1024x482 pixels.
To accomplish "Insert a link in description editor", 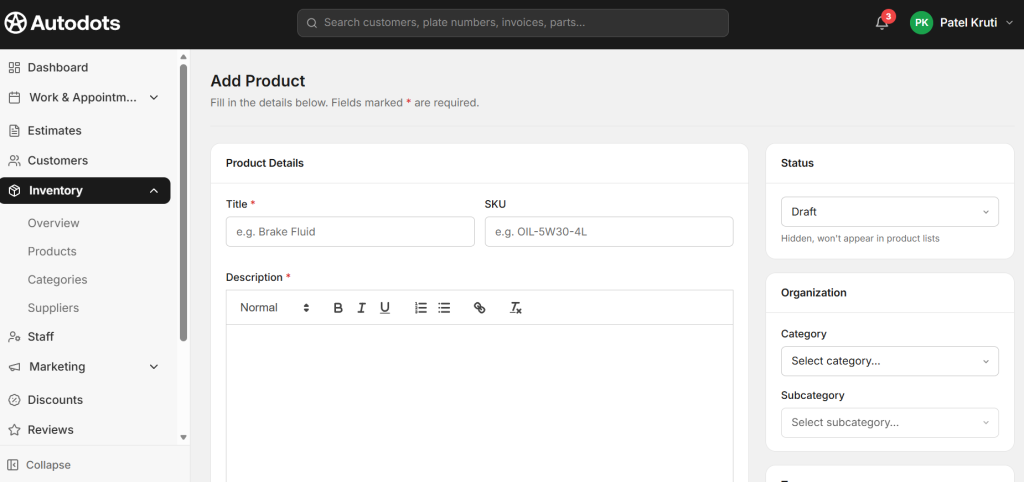I will [x=479, y=308].
